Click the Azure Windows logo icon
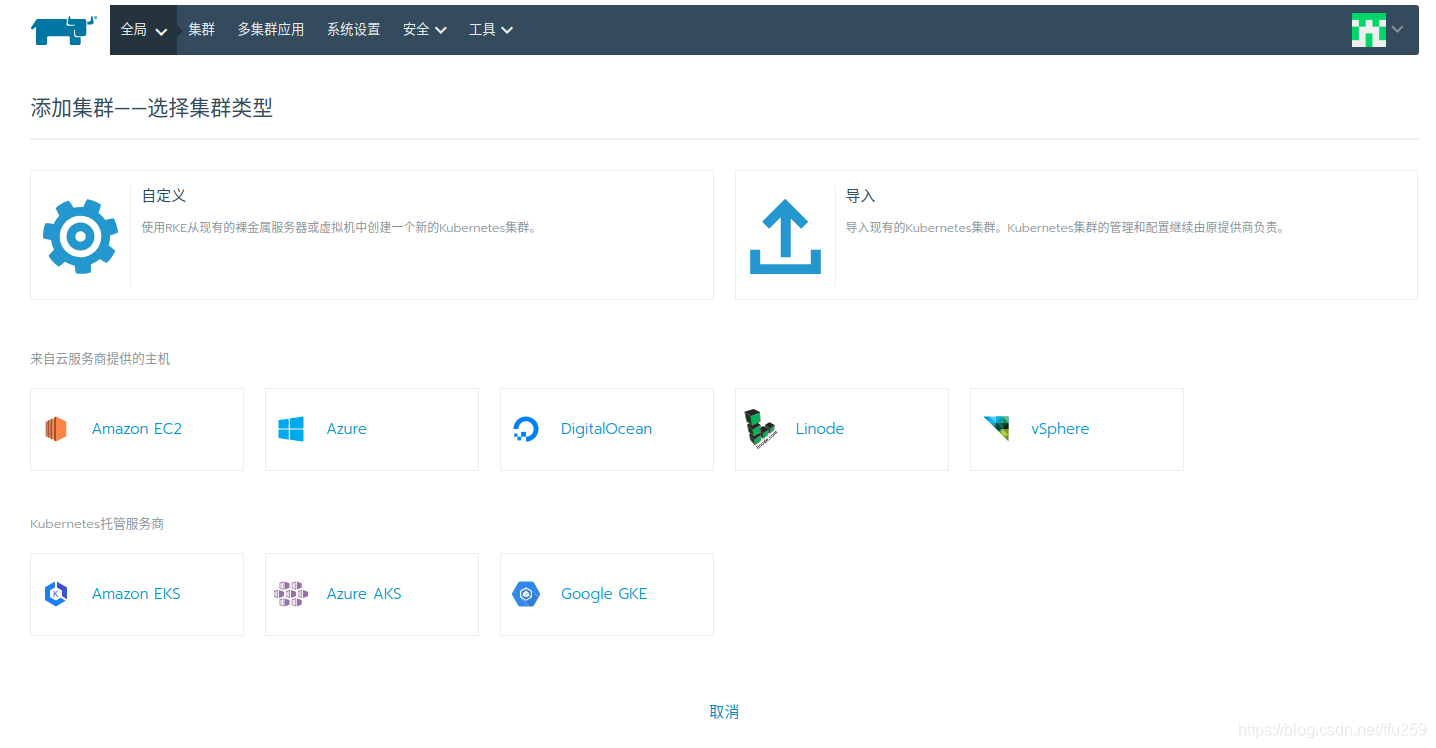The height and width of the screenshot is (748, 1436). pyautogui.click(x=291, y=429)
